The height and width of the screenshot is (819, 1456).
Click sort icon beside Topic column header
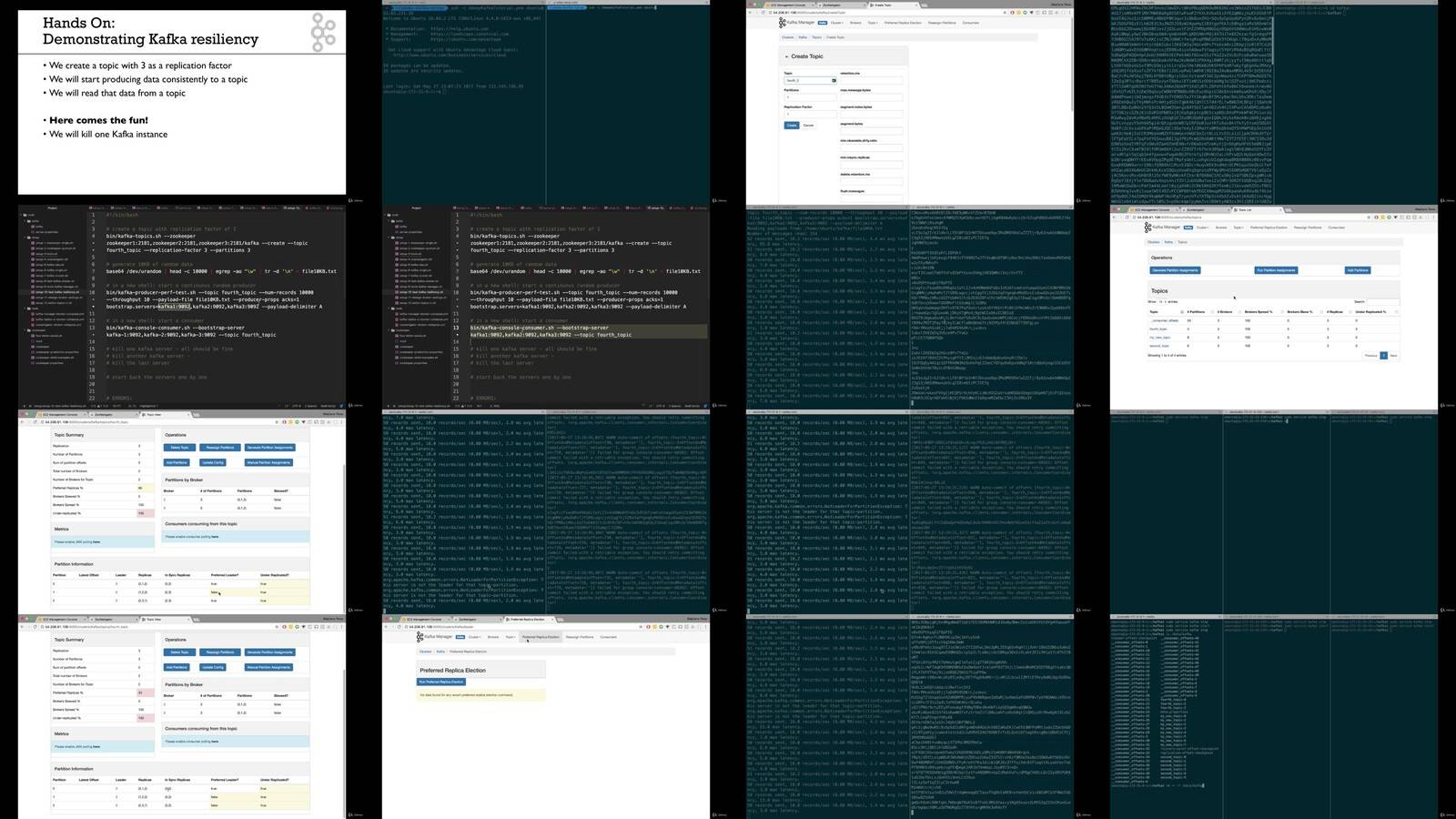tap(1182, 312)
